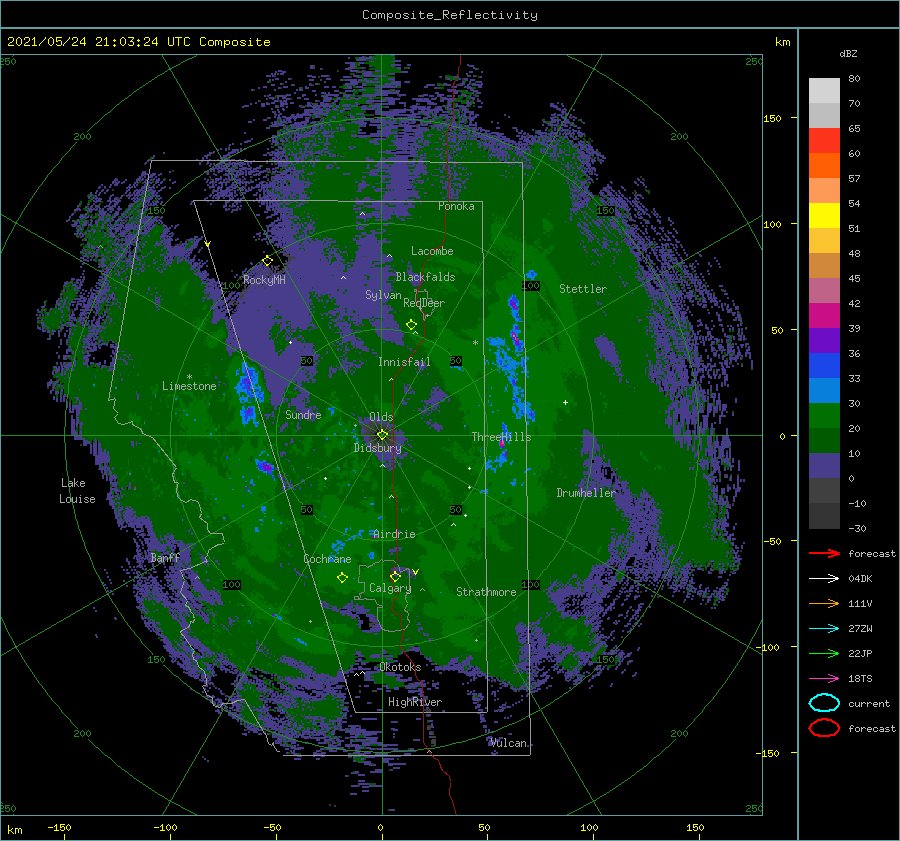Click the Banff label
The height and width of the screenshot is (841, 900).
(x=165, y=557)
